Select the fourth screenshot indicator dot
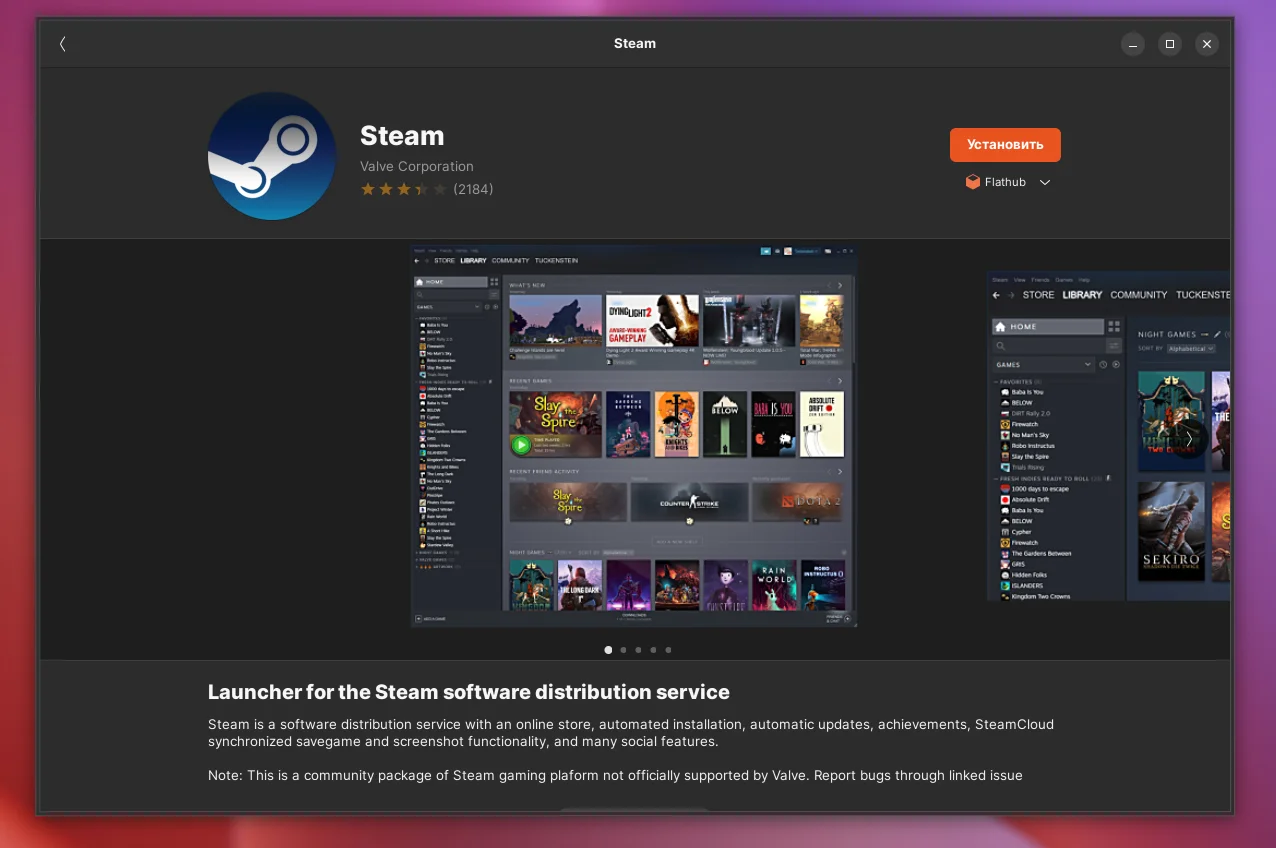This screenshot has width=1276, height=848. [653, 650]
